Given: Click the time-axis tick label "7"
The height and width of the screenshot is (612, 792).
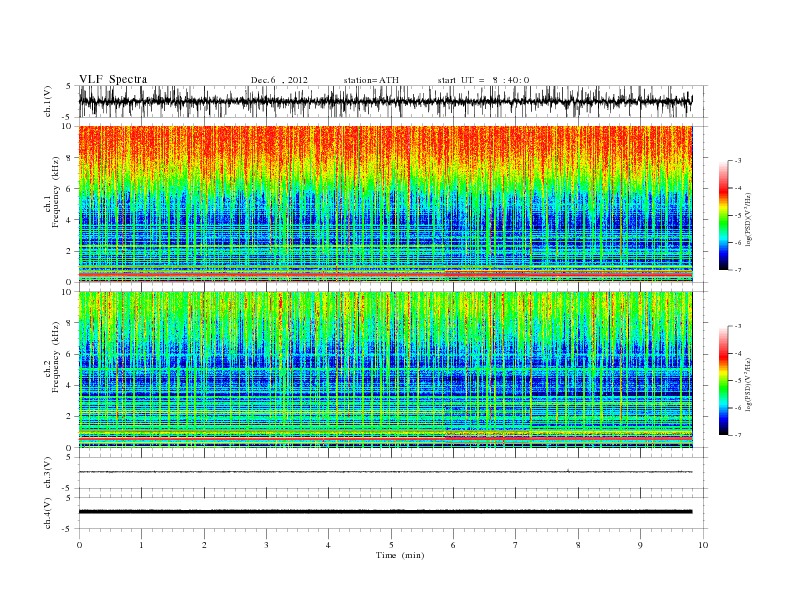Looking at the screenshot, I should coord(516,545).
